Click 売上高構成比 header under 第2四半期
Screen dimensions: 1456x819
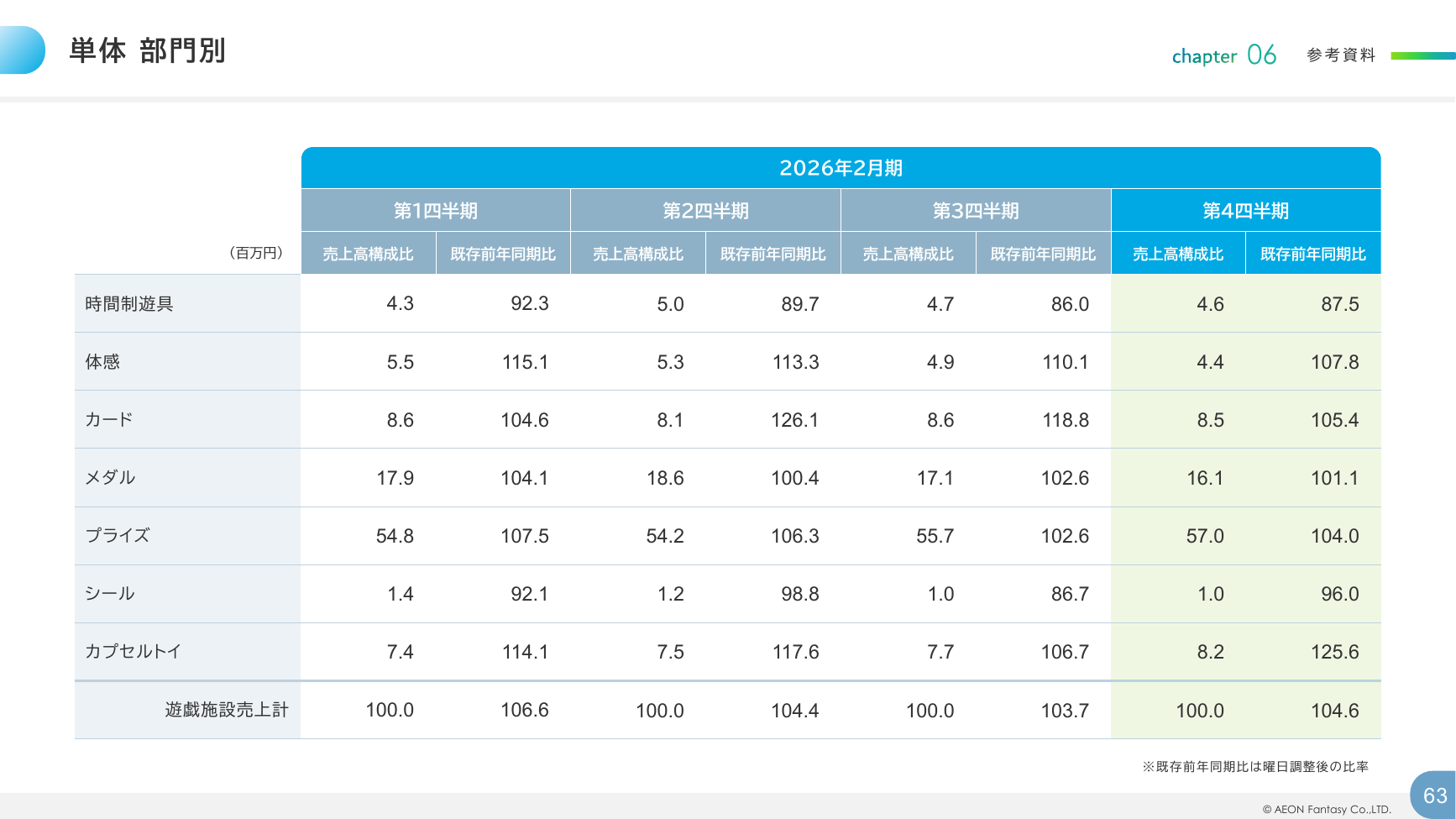(638, 254)
